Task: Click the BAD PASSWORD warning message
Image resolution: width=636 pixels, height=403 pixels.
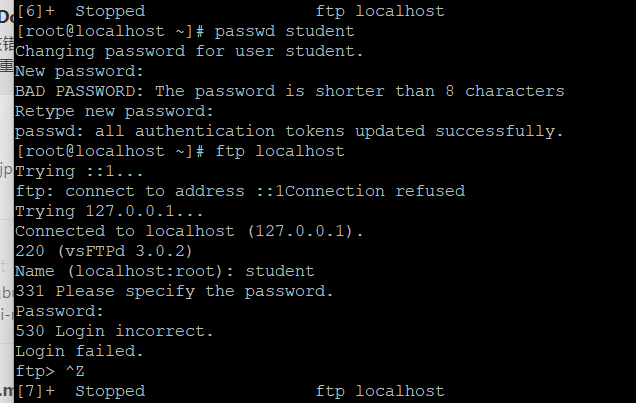Action: (290, 92)
